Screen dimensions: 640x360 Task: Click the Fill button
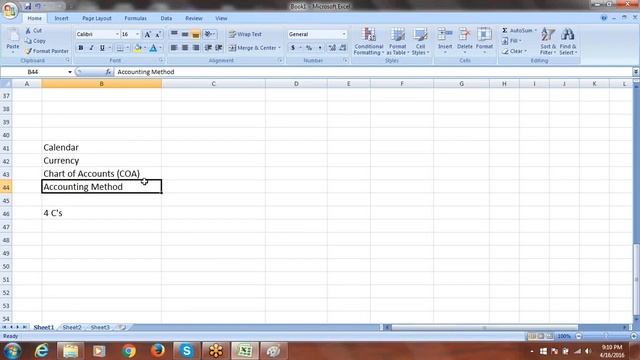512,41
